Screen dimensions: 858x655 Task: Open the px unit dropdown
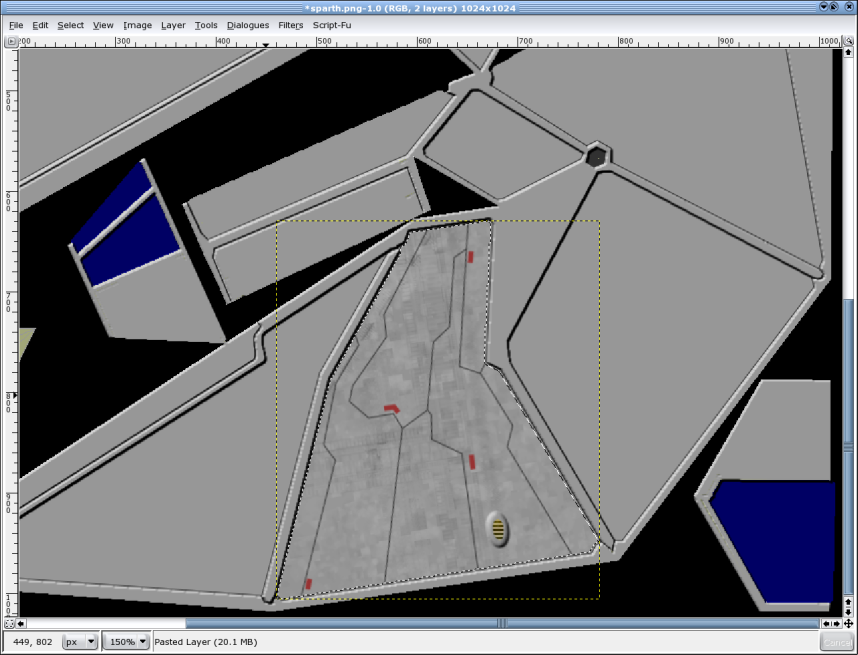pyautogui.click(x=80, y=641)
